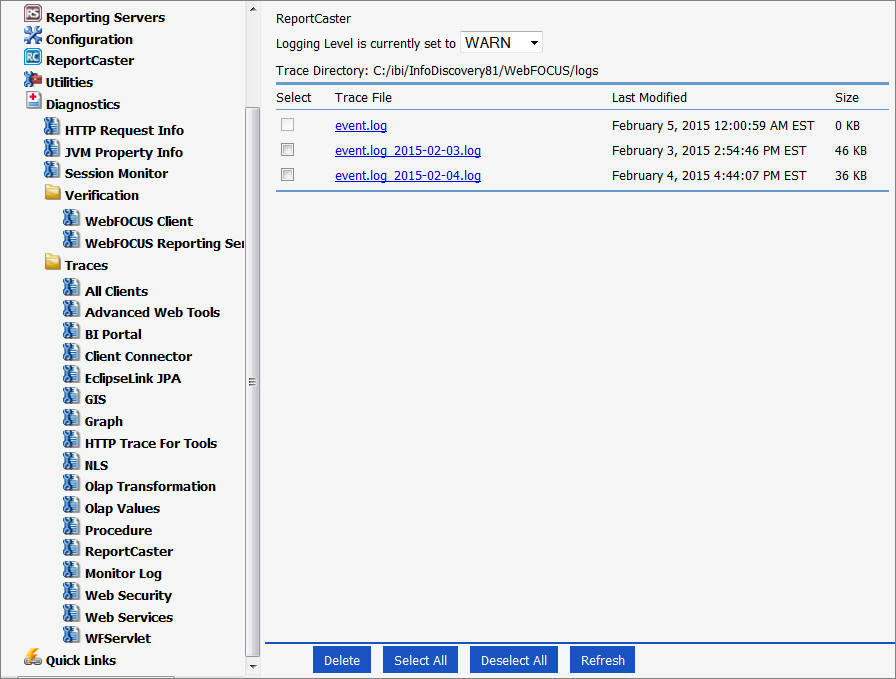Click the Select All button
Image resolution: width=896 pixels, height=679 pixels.
point(420,660)
